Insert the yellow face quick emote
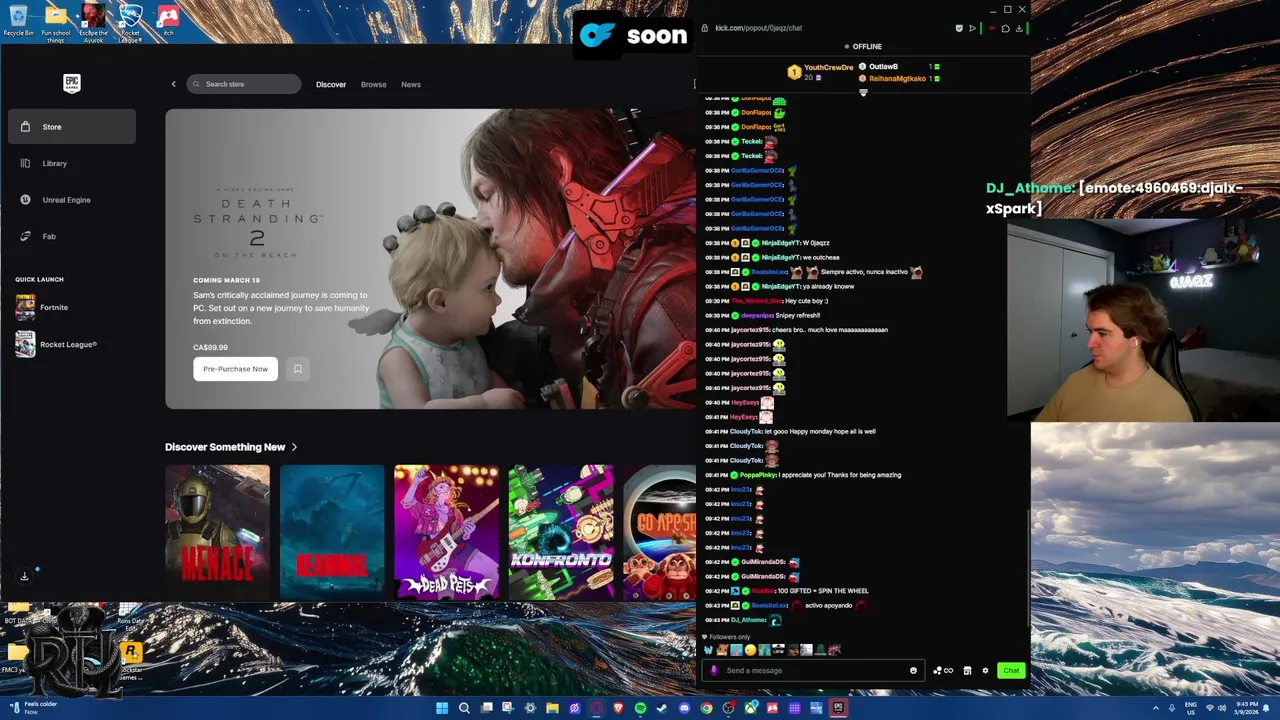 pos(750,650)
